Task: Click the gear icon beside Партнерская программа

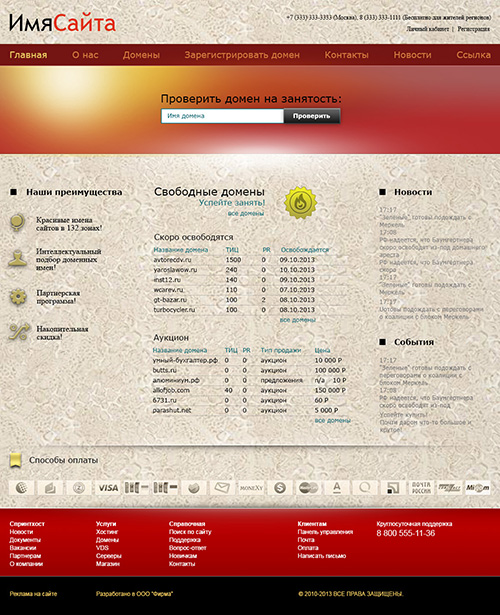Action: 18,297
